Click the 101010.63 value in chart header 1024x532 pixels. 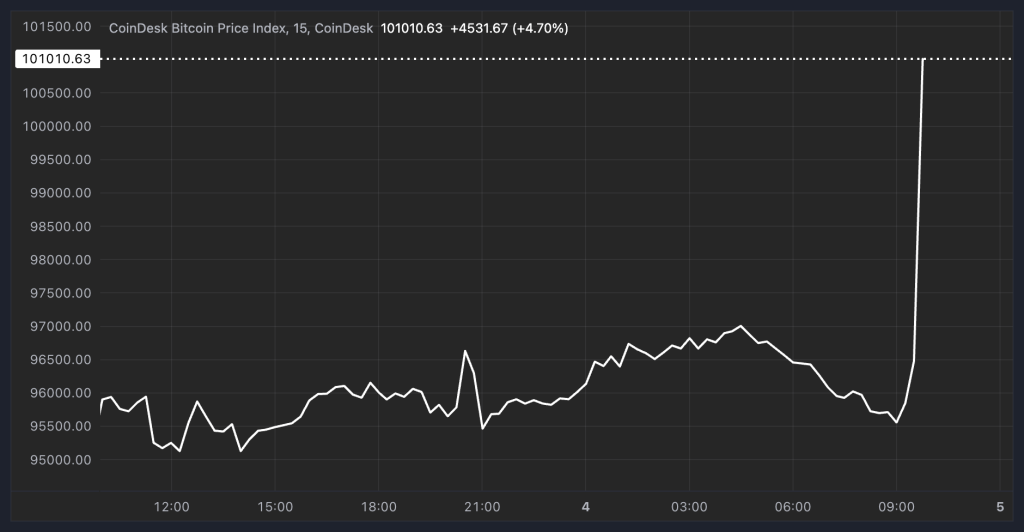pos(411,28)
